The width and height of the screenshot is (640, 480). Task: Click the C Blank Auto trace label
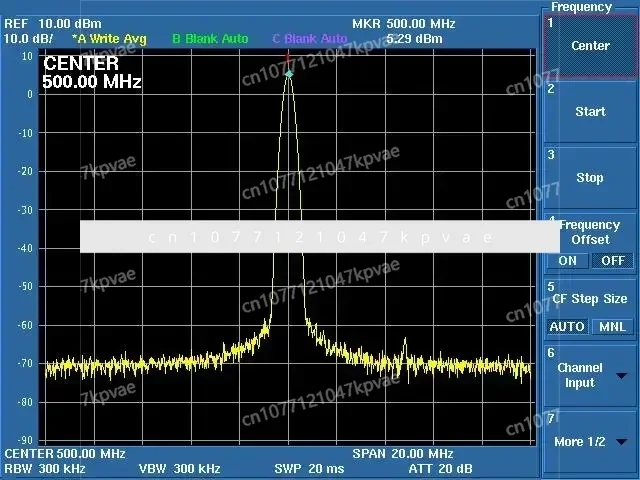[310, 39]
